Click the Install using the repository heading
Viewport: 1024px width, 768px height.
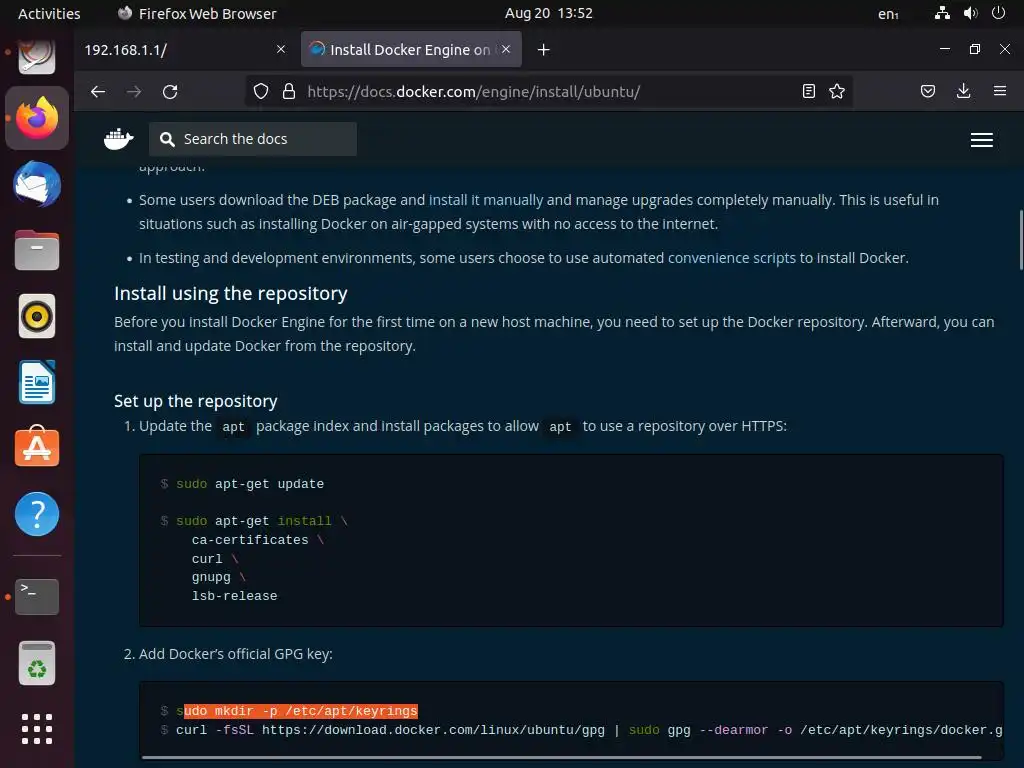click(231, 294)
